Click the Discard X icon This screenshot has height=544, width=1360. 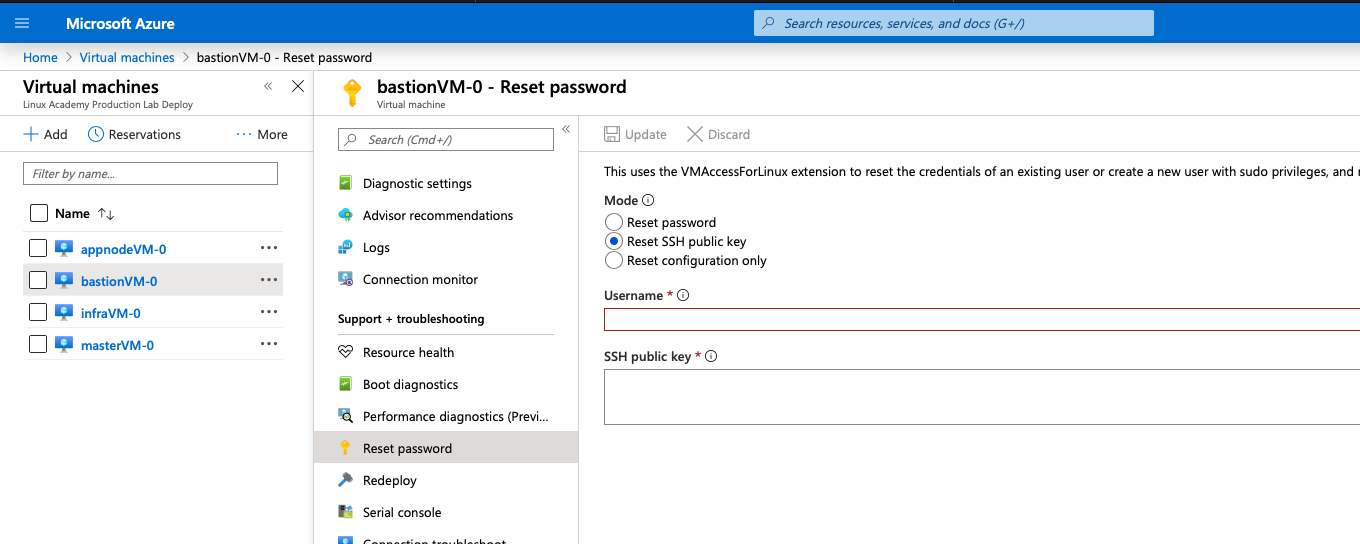point(694,134)
